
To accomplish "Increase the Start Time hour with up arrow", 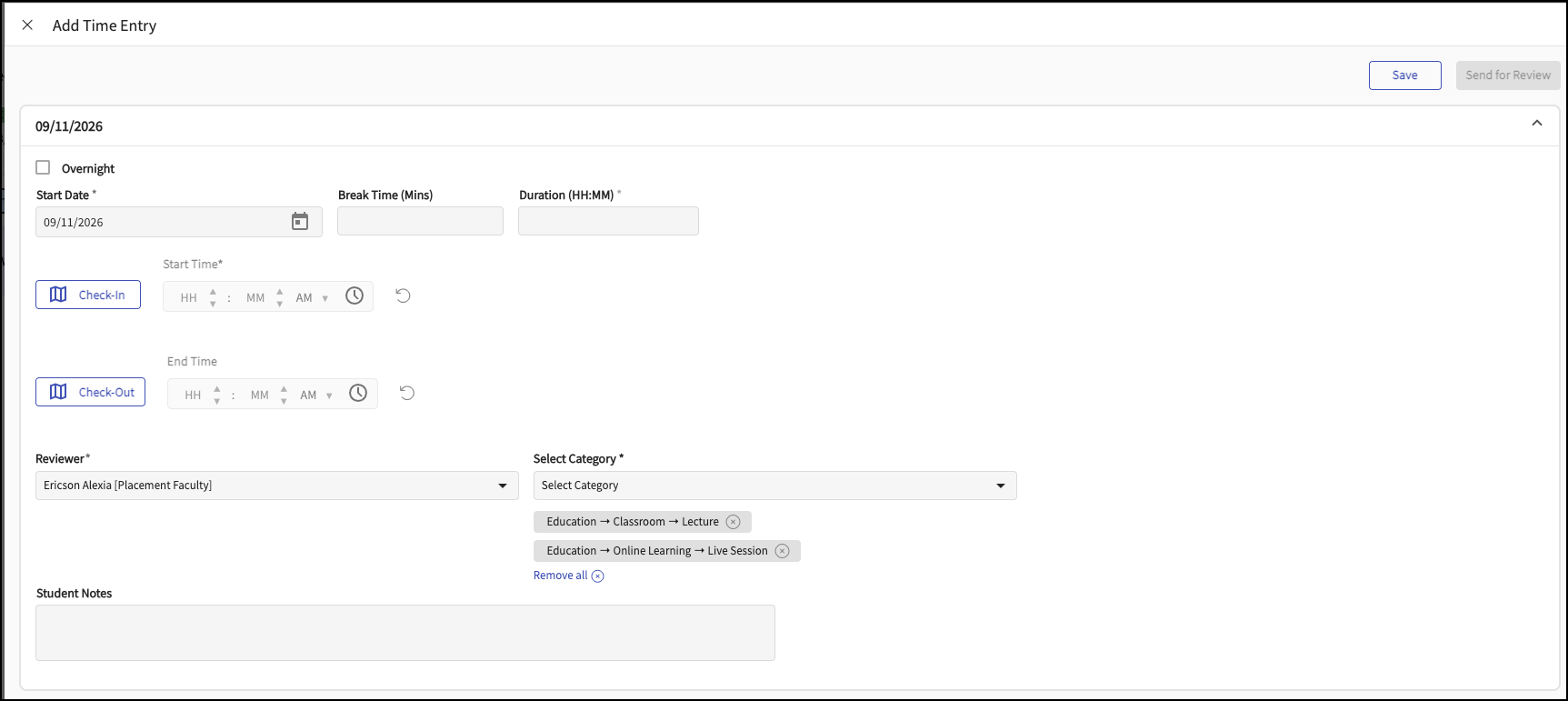I will pos(213,291).
